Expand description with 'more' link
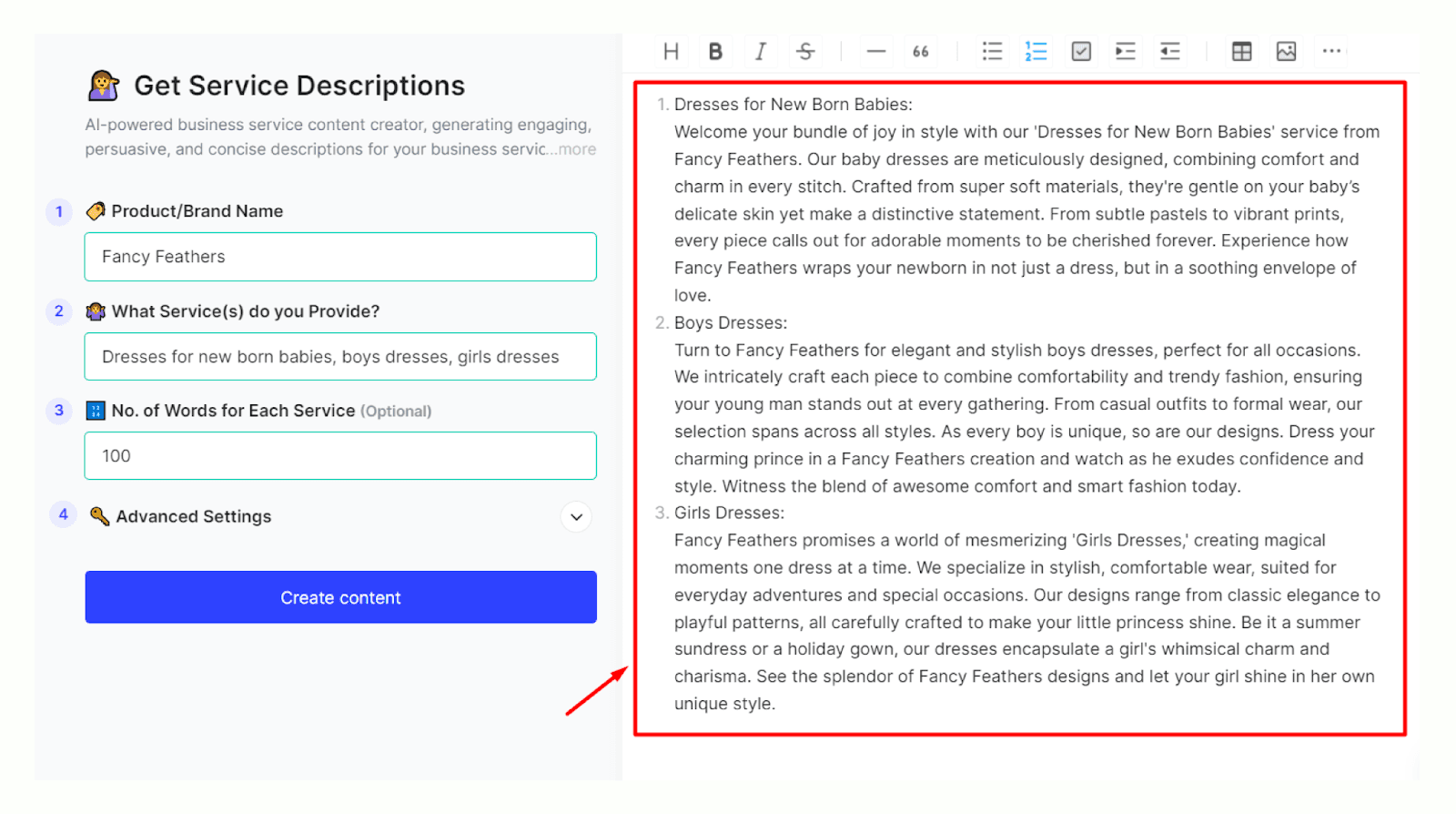 tap(577, 149)
